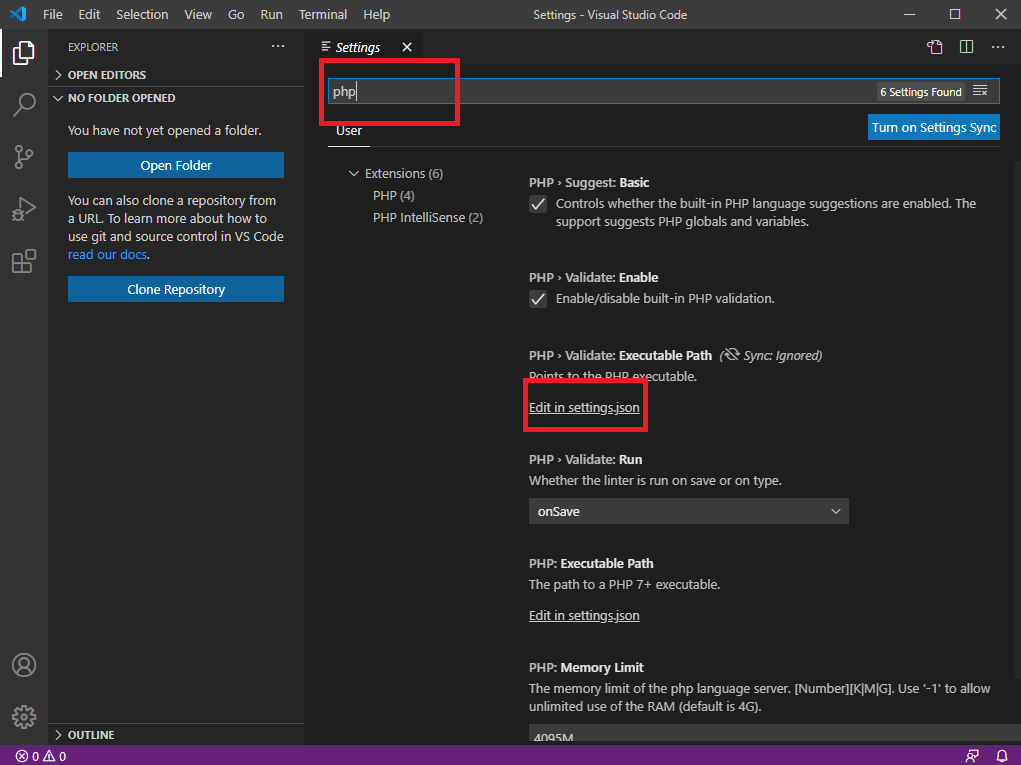Click Turn on Settings Sync button

(x=934, y=128)
